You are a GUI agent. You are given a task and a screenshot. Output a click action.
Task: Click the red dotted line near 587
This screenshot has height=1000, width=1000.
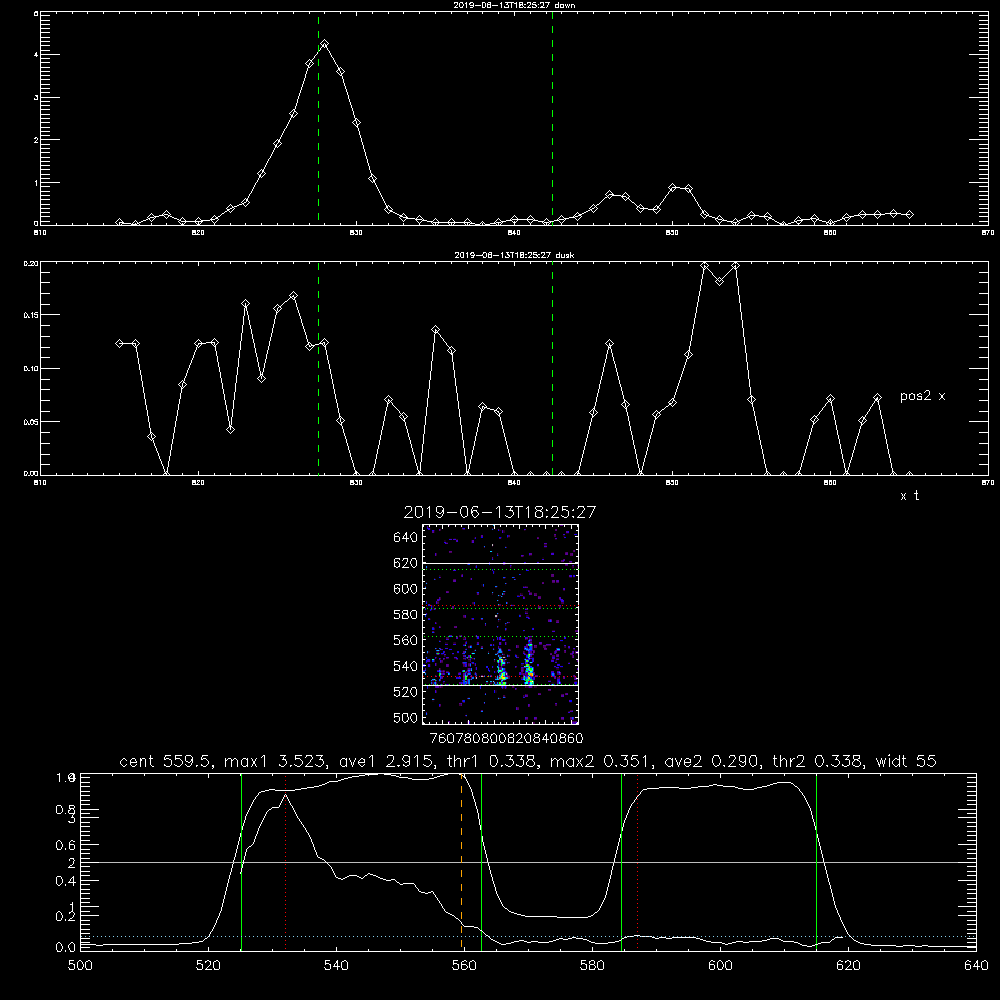point(637,862)
